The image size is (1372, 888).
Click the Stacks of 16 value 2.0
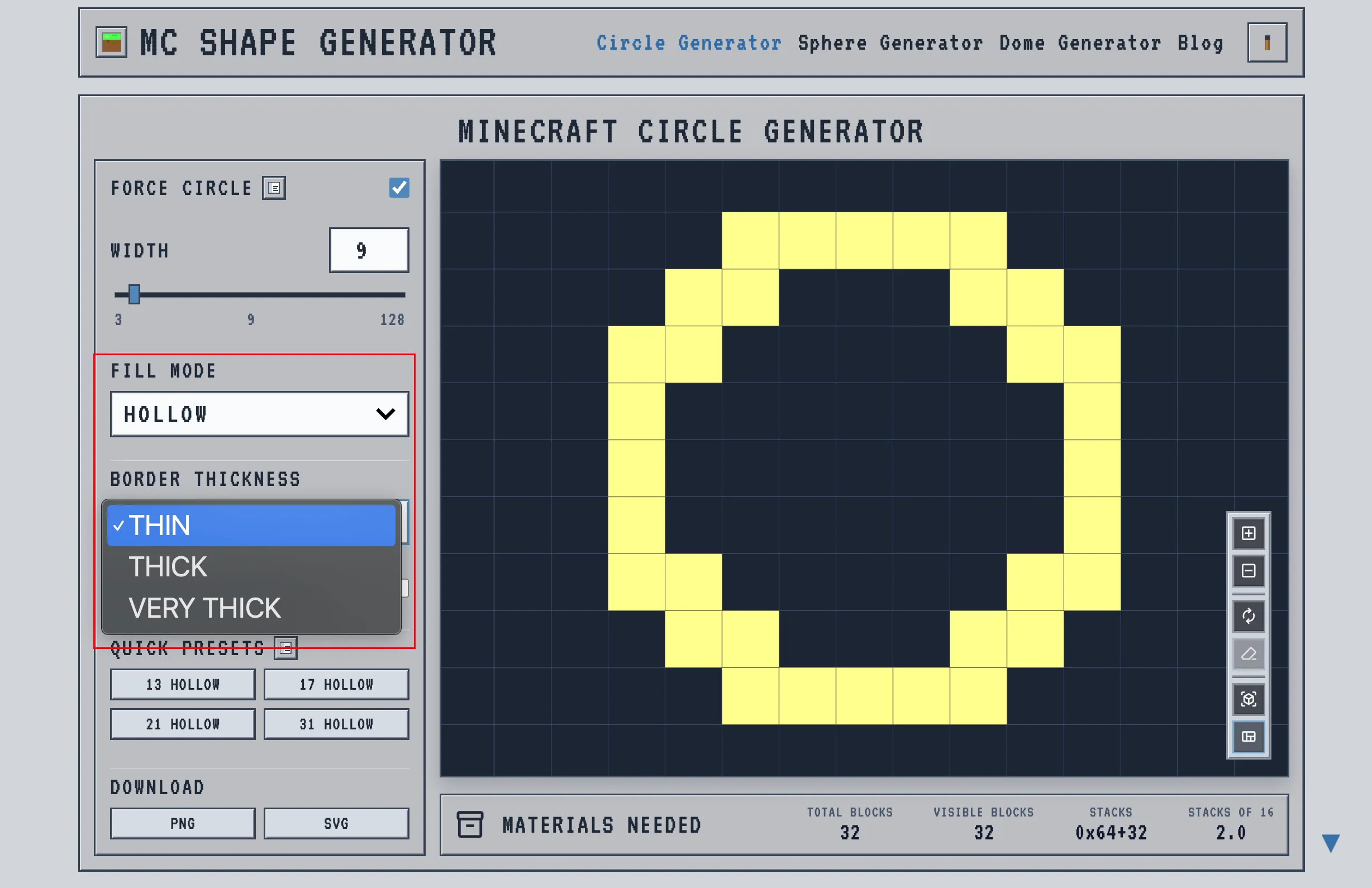[x=1231, y=833]
